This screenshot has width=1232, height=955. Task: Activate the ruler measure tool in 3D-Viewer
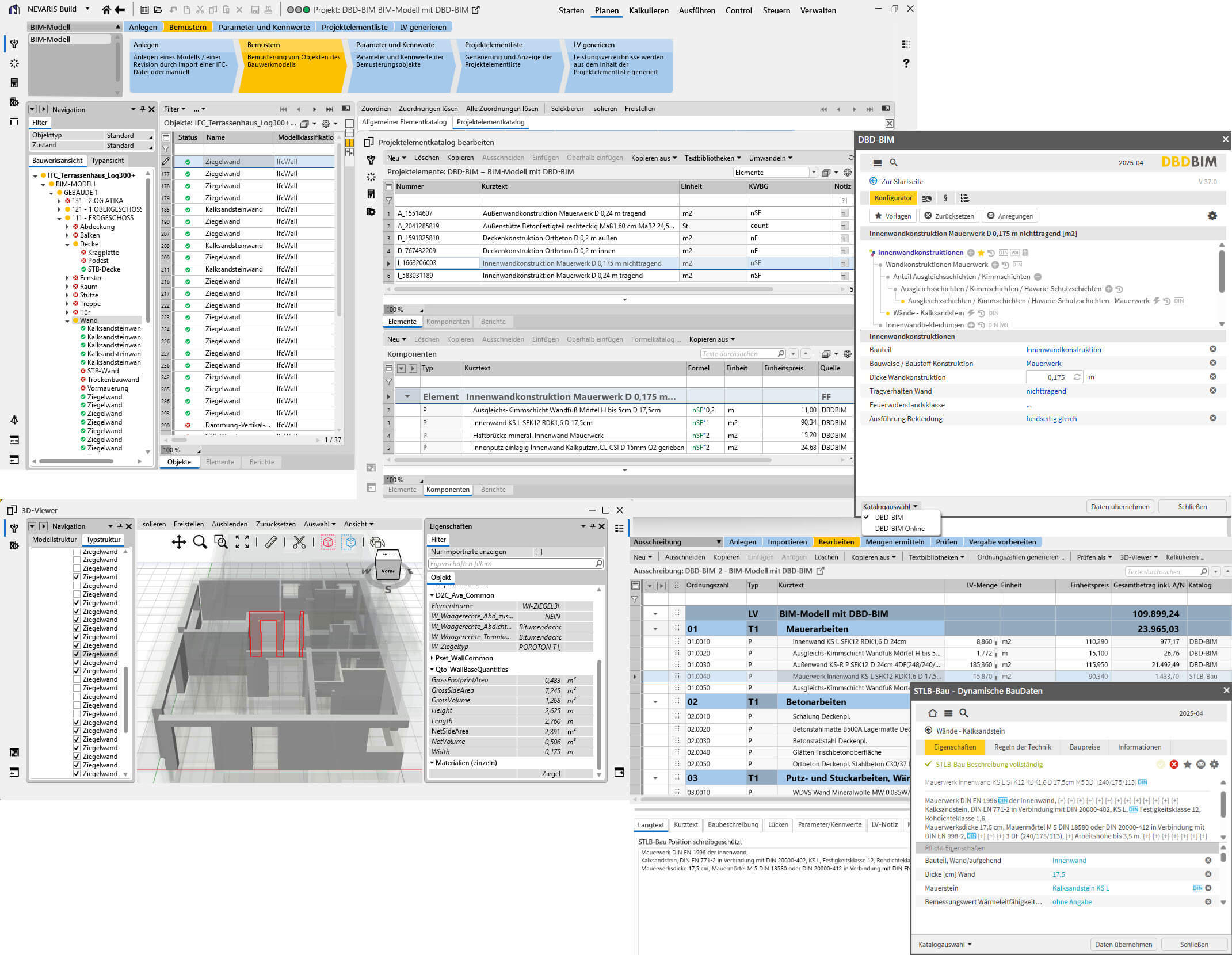271,542
